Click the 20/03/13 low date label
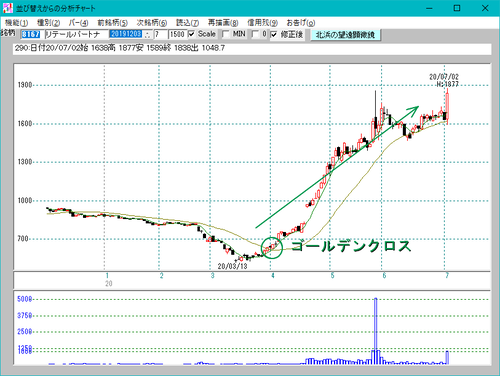500x376 pixels. [x=233, y=266]
